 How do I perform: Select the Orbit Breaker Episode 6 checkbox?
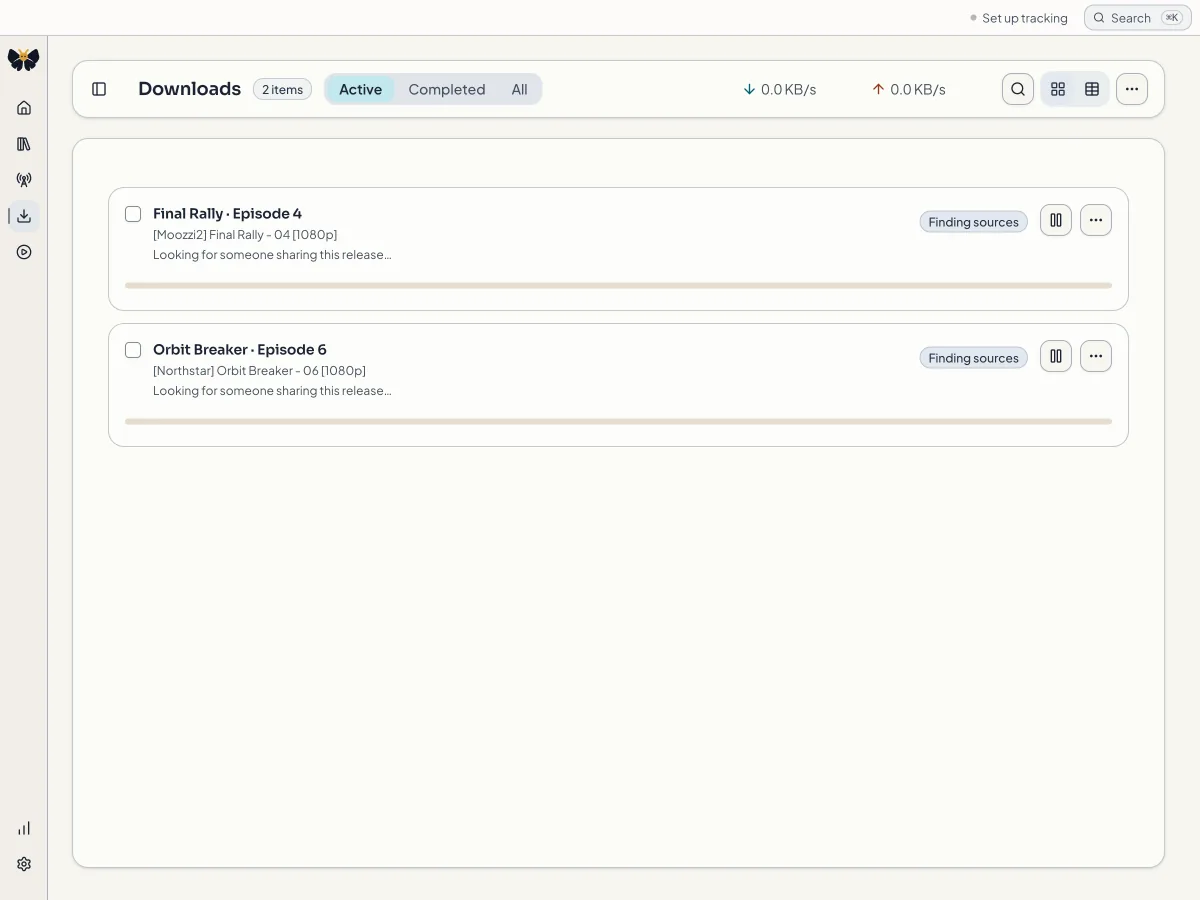pyautogui.click(x=133, y=350)
